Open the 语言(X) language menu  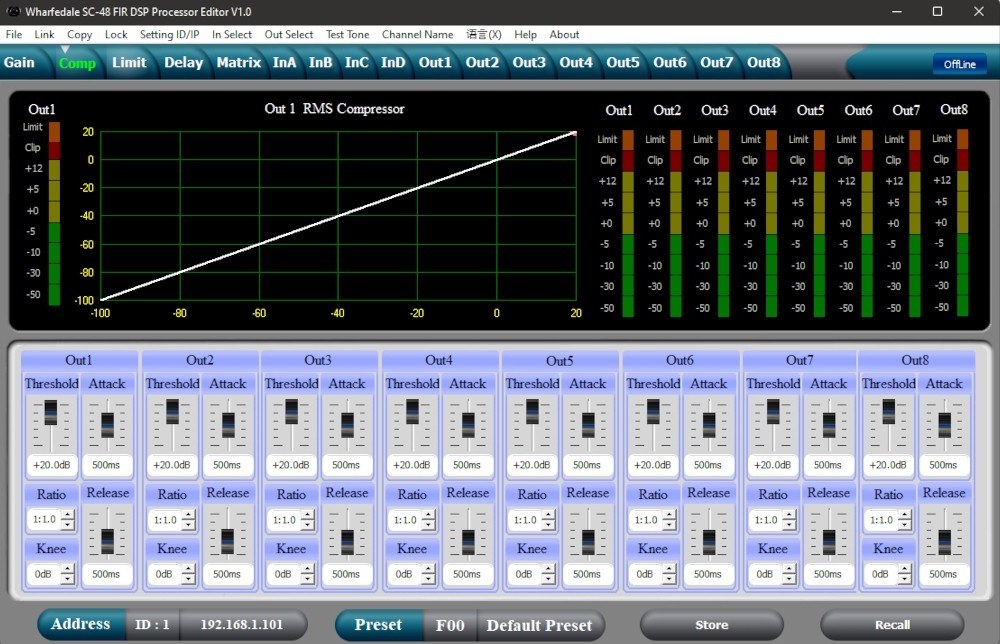coord(483,34)
